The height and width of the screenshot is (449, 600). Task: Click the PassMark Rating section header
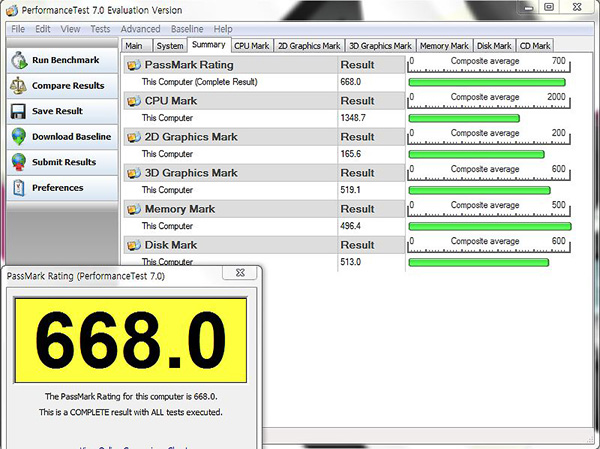point(264,65)
